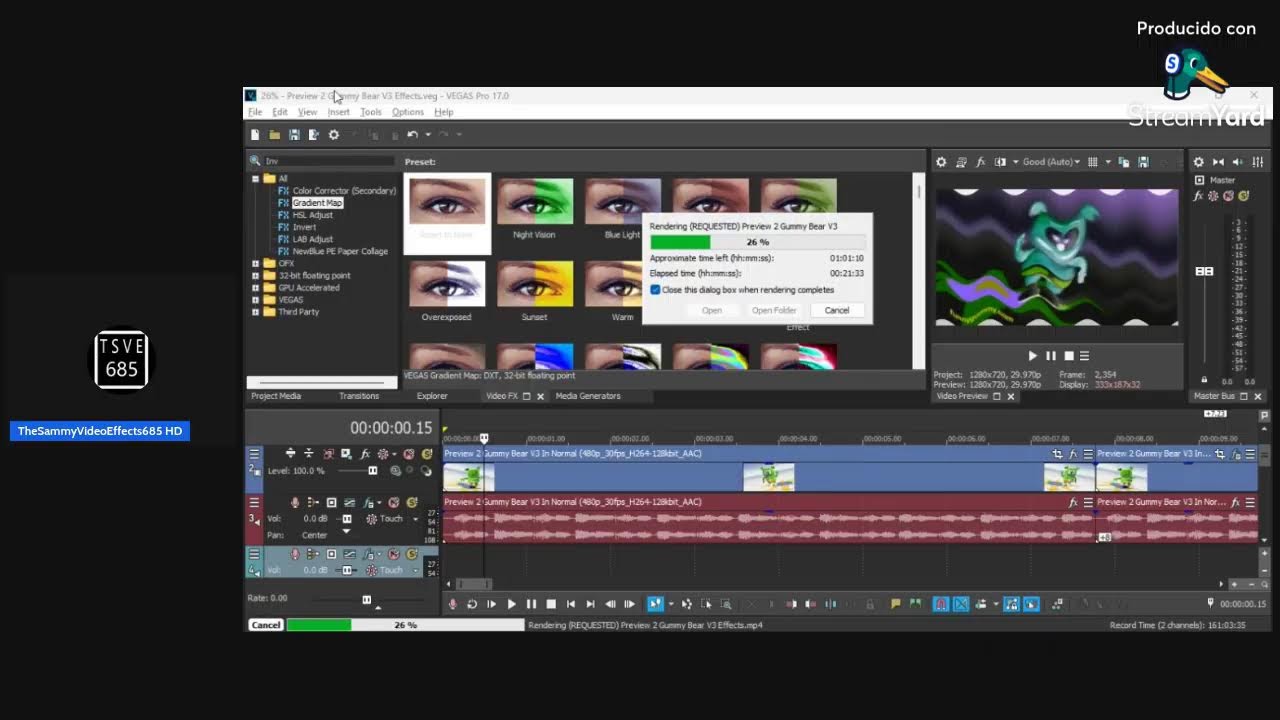Switch to the Transitions tab

(x=359, y=396)
